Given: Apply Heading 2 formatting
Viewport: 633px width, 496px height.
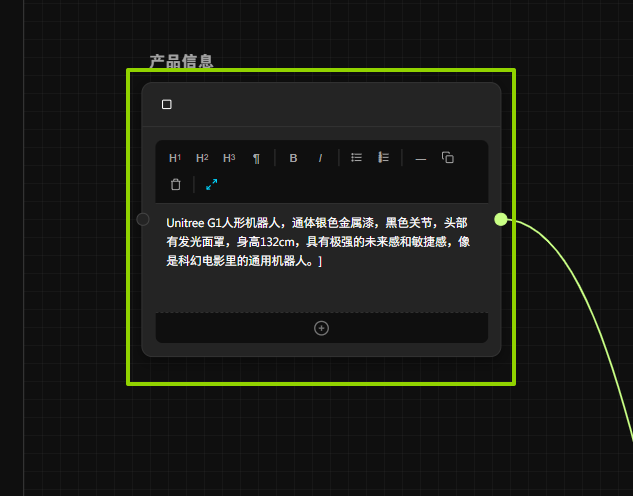Looking at the screenshot, I should 202,158.
